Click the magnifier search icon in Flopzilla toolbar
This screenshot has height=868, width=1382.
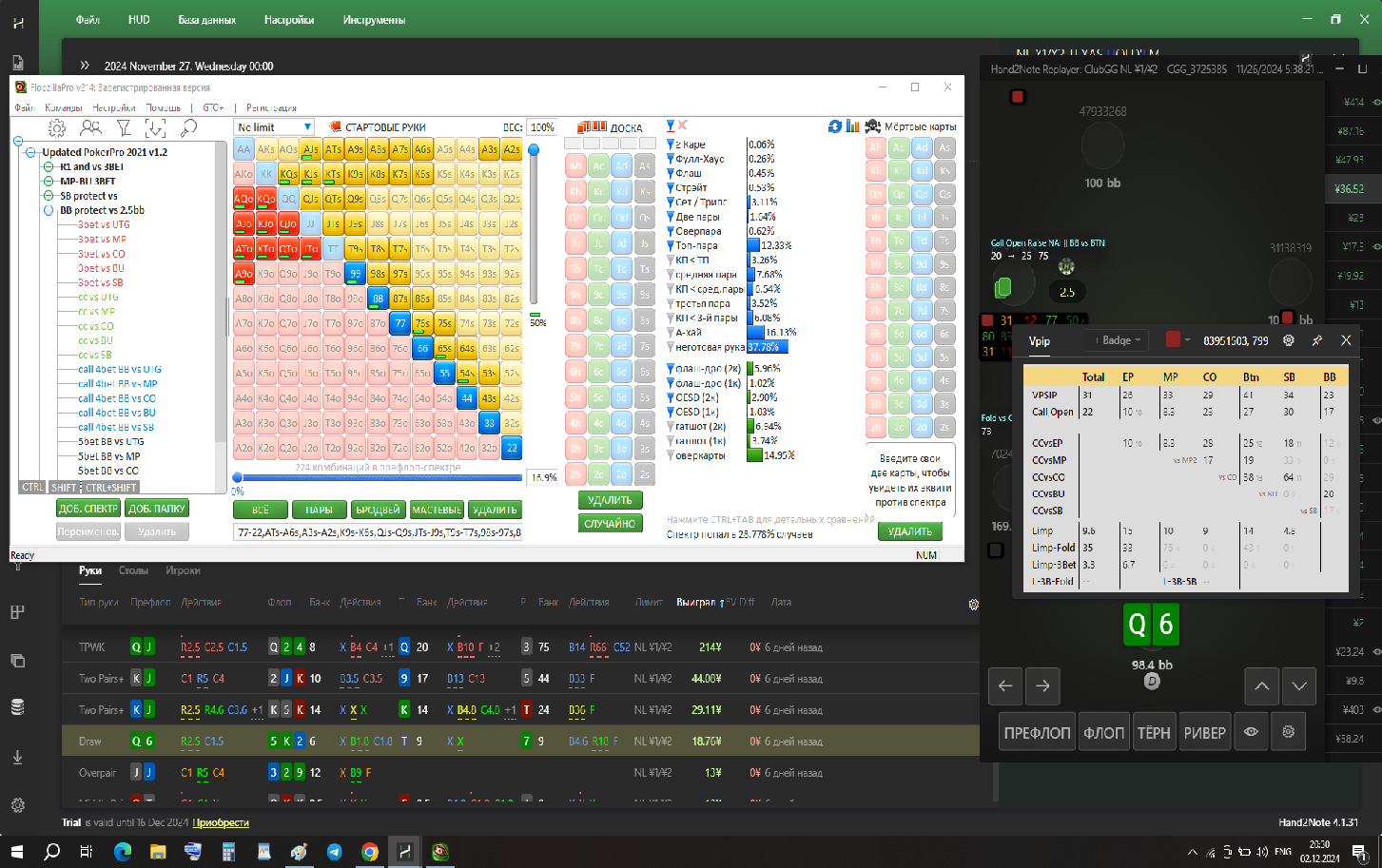[x=189, y=127]
